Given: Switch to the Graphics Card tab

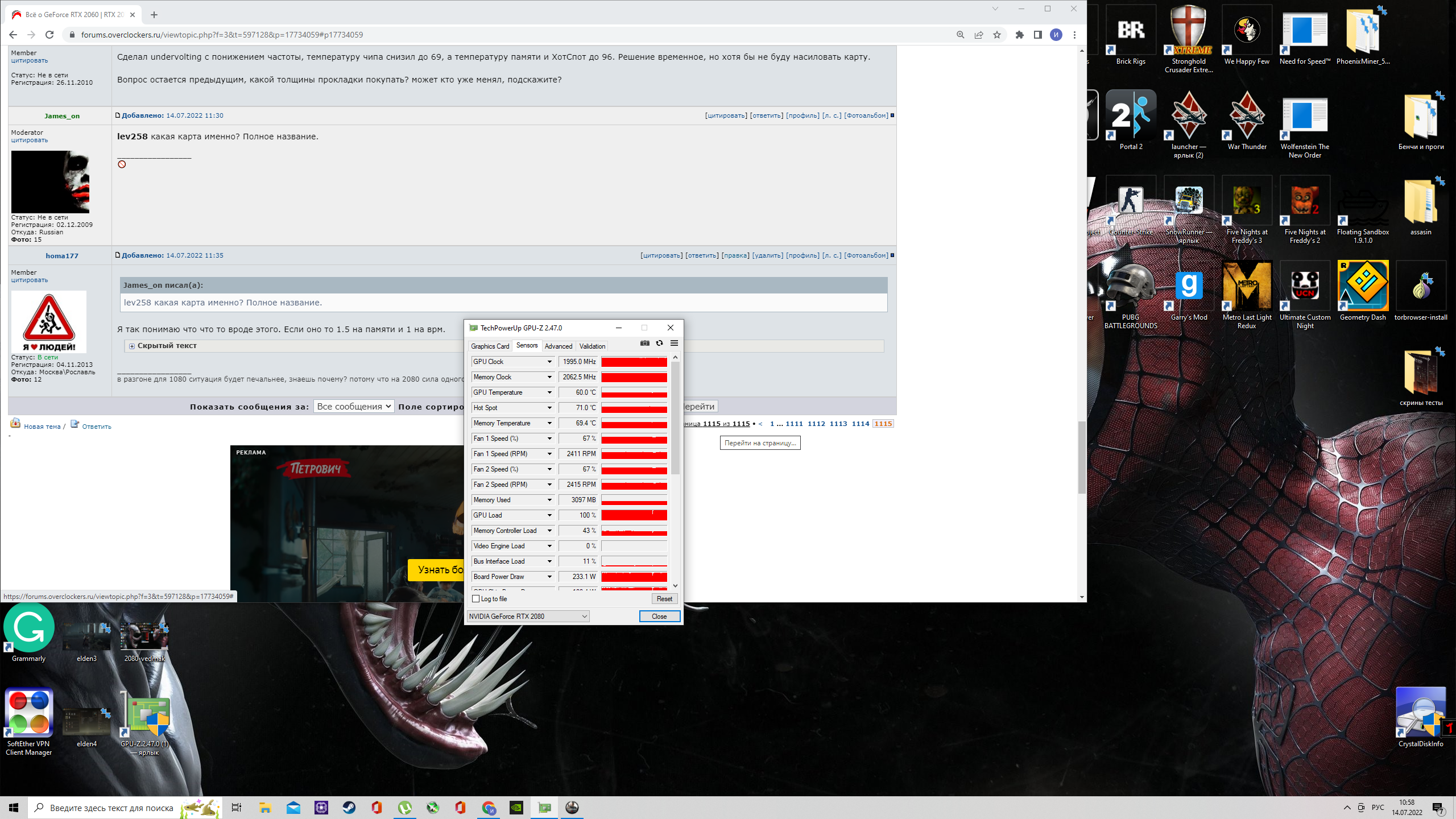Looking at the screenshot, I should tap(490, 346).
